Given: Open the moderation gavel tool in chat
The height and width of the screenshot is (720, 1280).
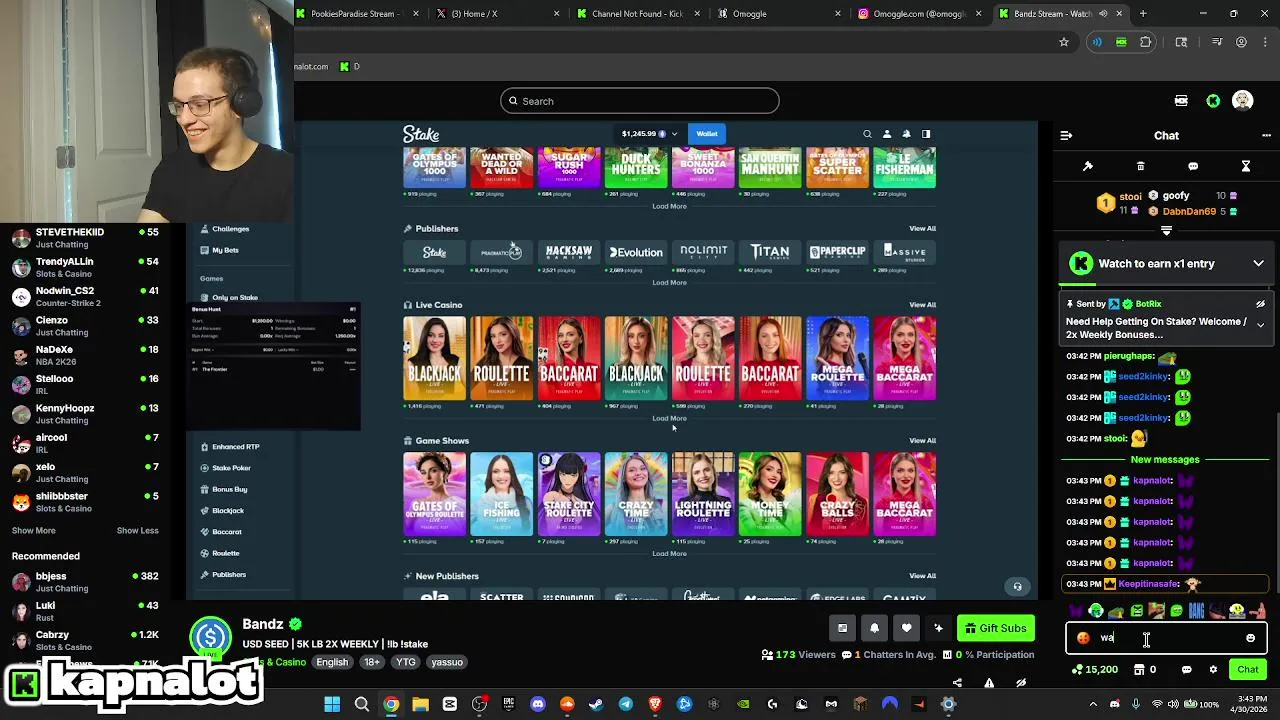Looking at the screenshot, I should (1088, 166).
